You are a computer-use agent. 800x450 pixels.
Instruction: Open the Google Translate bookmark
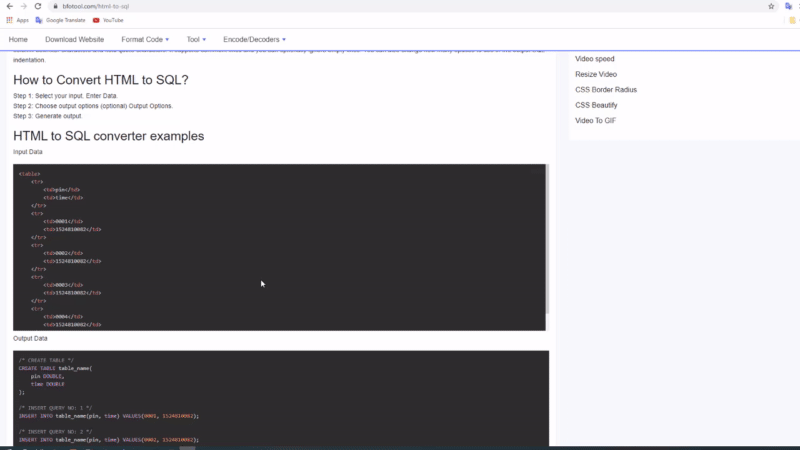coord(62,20)
